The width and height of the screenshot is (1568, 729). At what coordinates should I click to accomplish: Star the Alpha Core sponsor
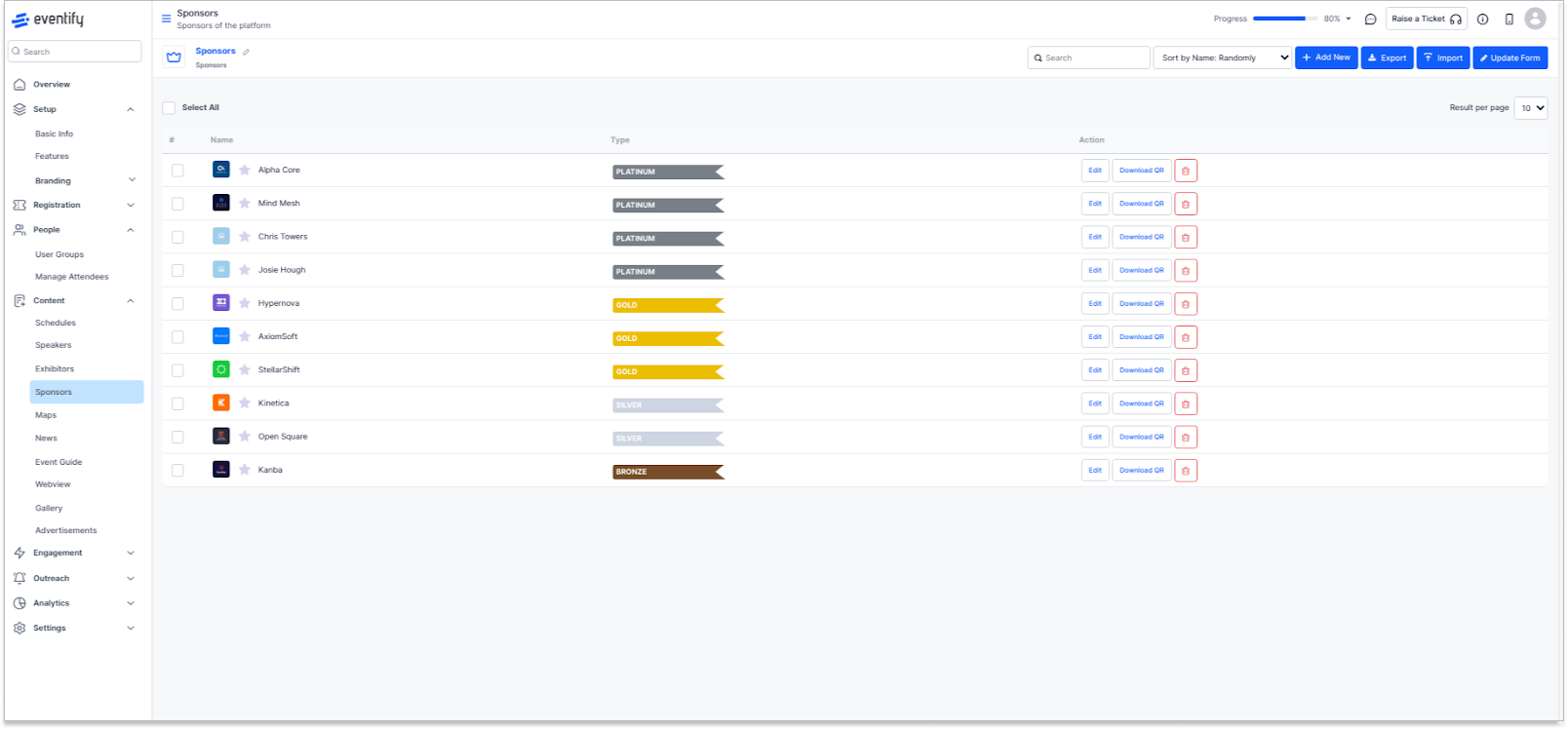coord(245,170)
